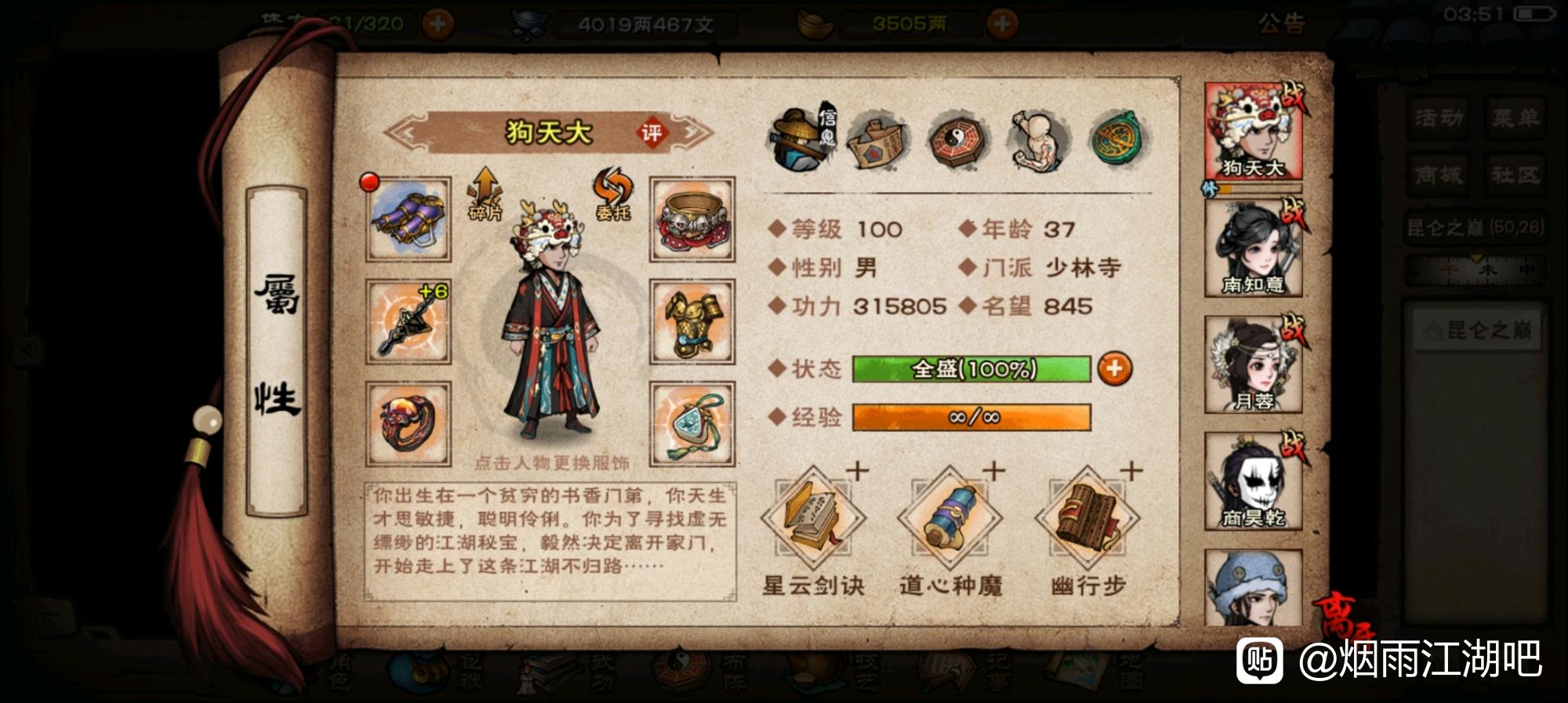1568x703 pixels.
Task: Expand the 星云剑诀 skill plus sign
Action: [x=857, y=471]
